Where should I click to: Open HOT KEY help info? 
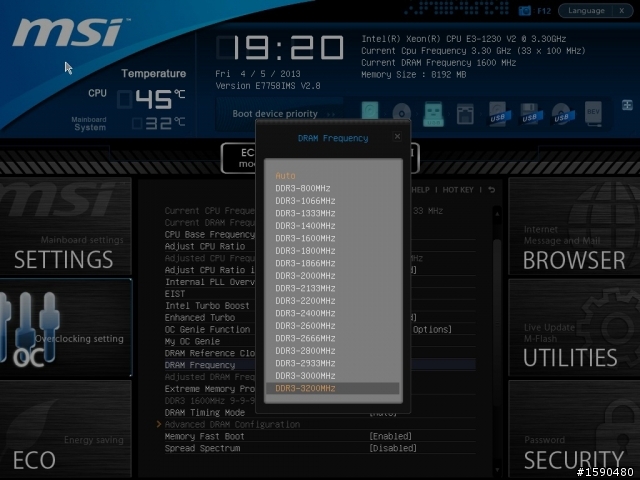458,190
